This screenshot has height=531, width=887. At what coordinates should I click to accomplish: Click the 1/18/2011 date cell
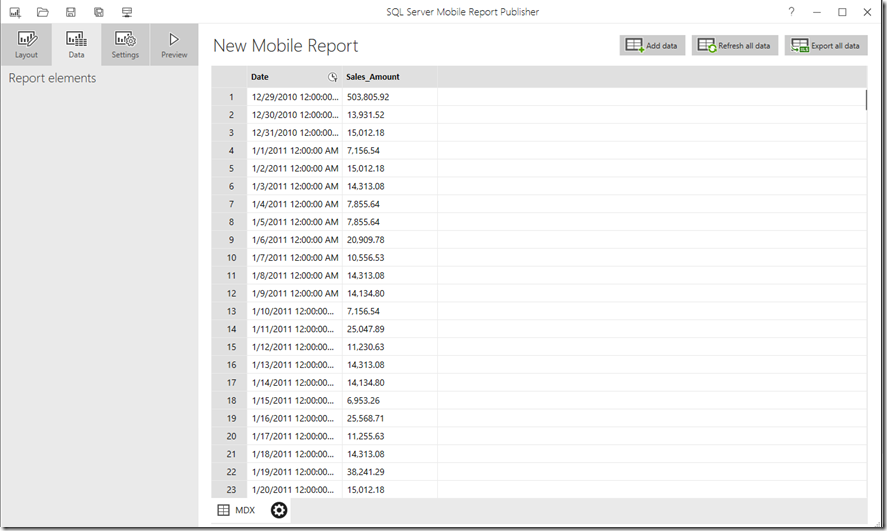click(x=294, y=454)
